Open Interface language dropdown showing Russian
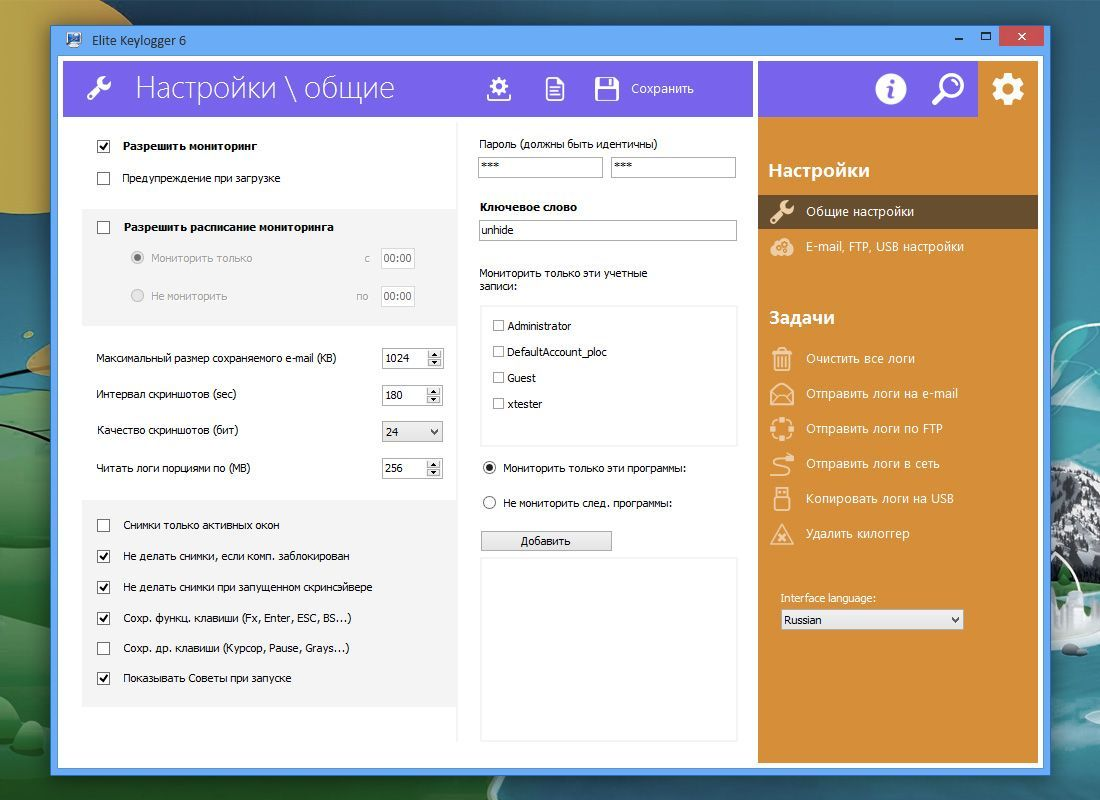This screenshot has width=1100, height=800. click(x=872, y=620)
